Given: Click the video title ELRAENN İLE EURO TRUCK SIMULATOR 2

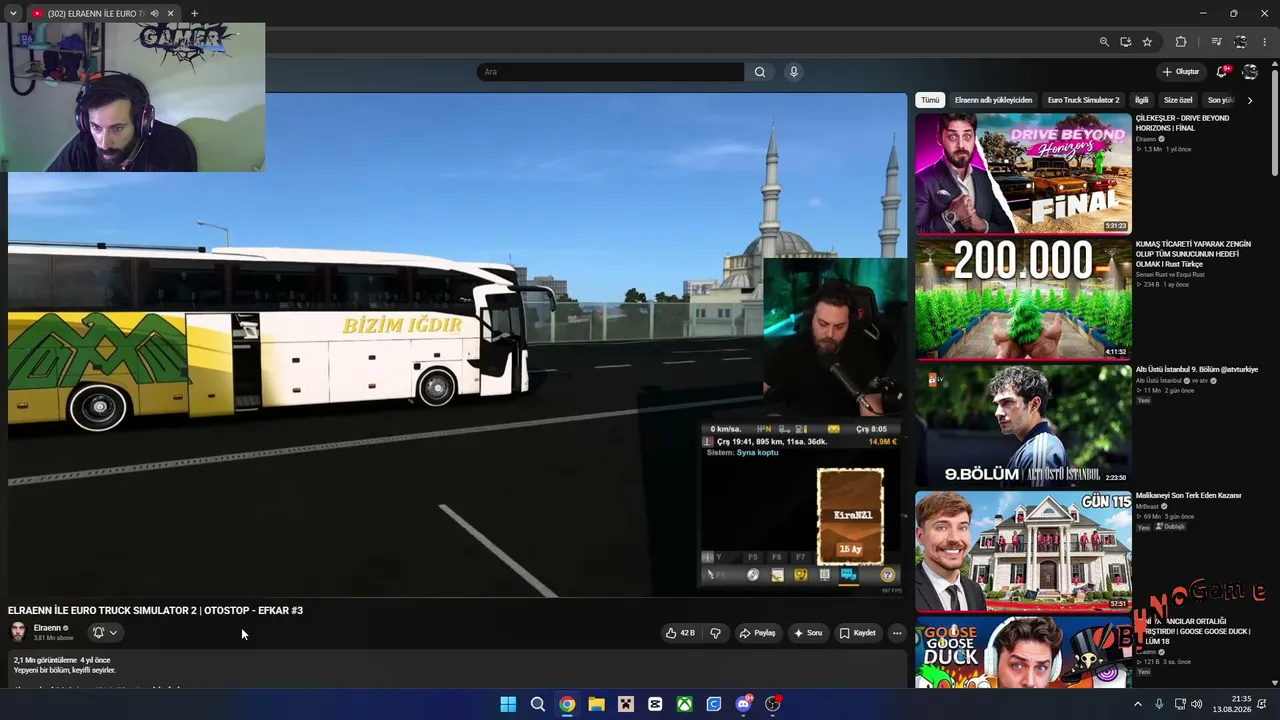Looking at the screenshot, I should coord(155,610).
